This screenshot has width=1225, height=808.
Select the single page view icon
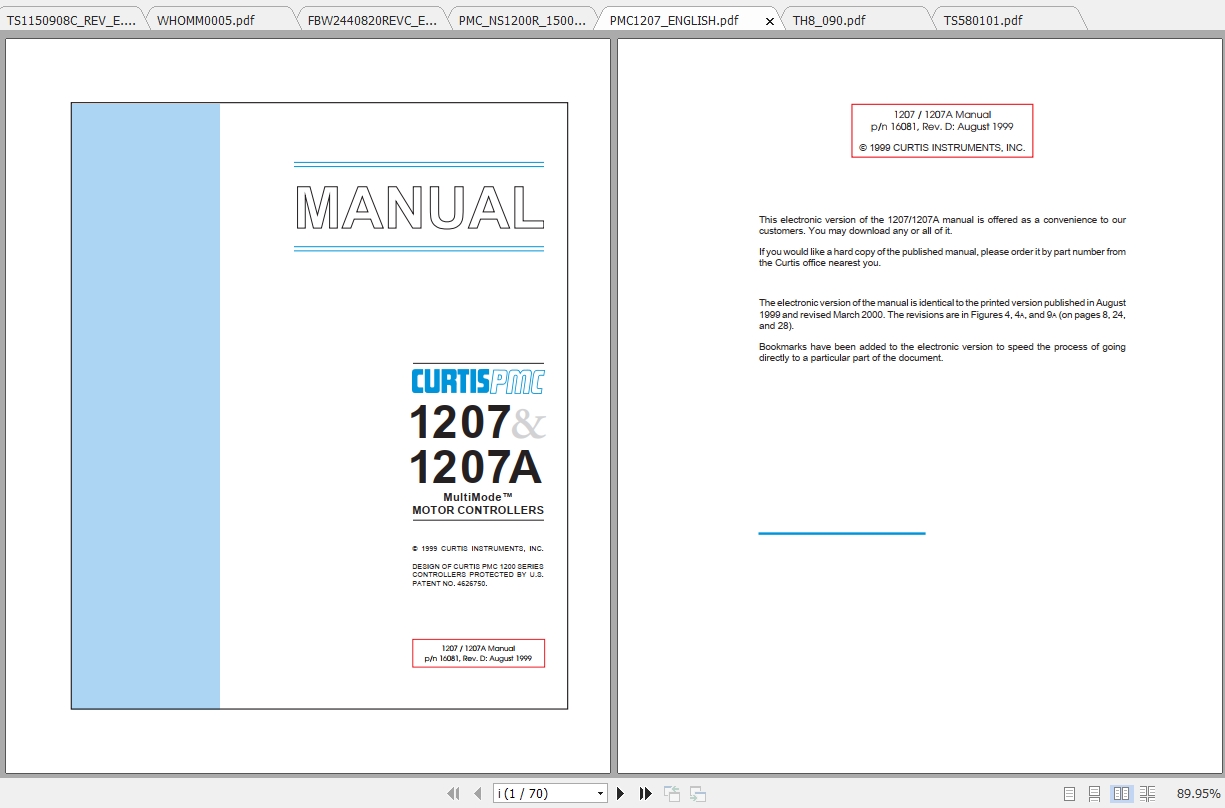click(x=1070, y=792)
